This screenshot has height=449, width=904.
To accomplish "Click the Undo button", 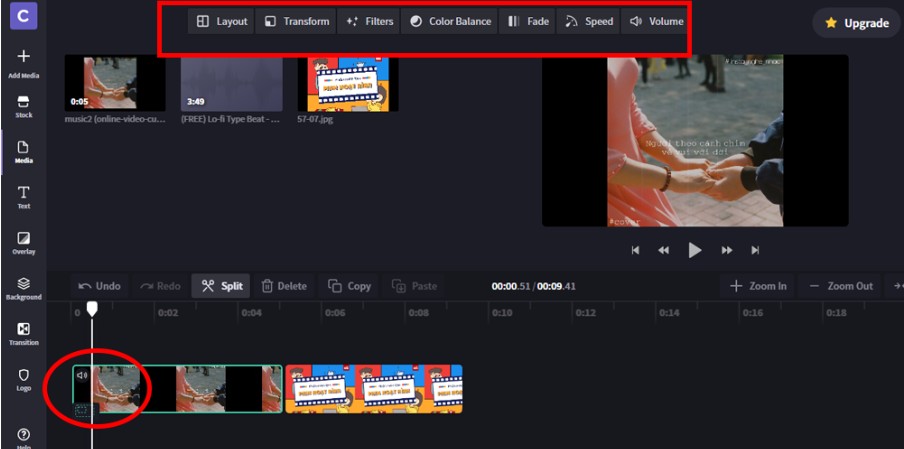I will coord(100,286).
